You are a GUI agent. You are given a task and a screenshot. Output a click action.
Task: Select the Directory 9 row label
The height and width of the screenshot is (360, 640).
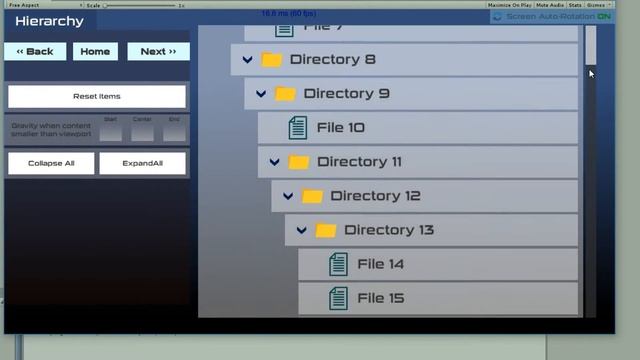tap(347, 94)
